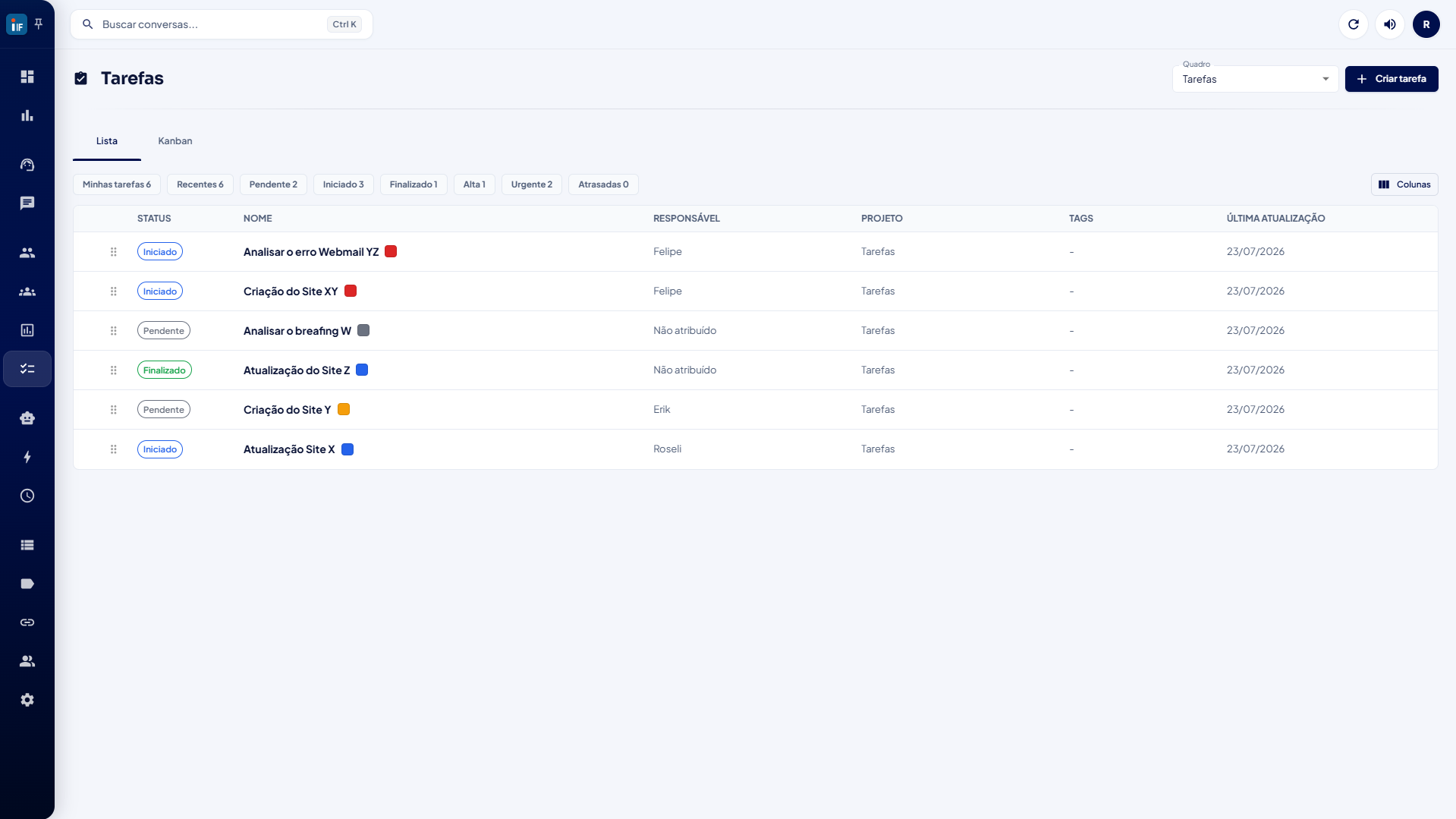Filter by Pendente 2
Image resolution: width=1456 pixels, height=819 pixels.
pos(273,184)
